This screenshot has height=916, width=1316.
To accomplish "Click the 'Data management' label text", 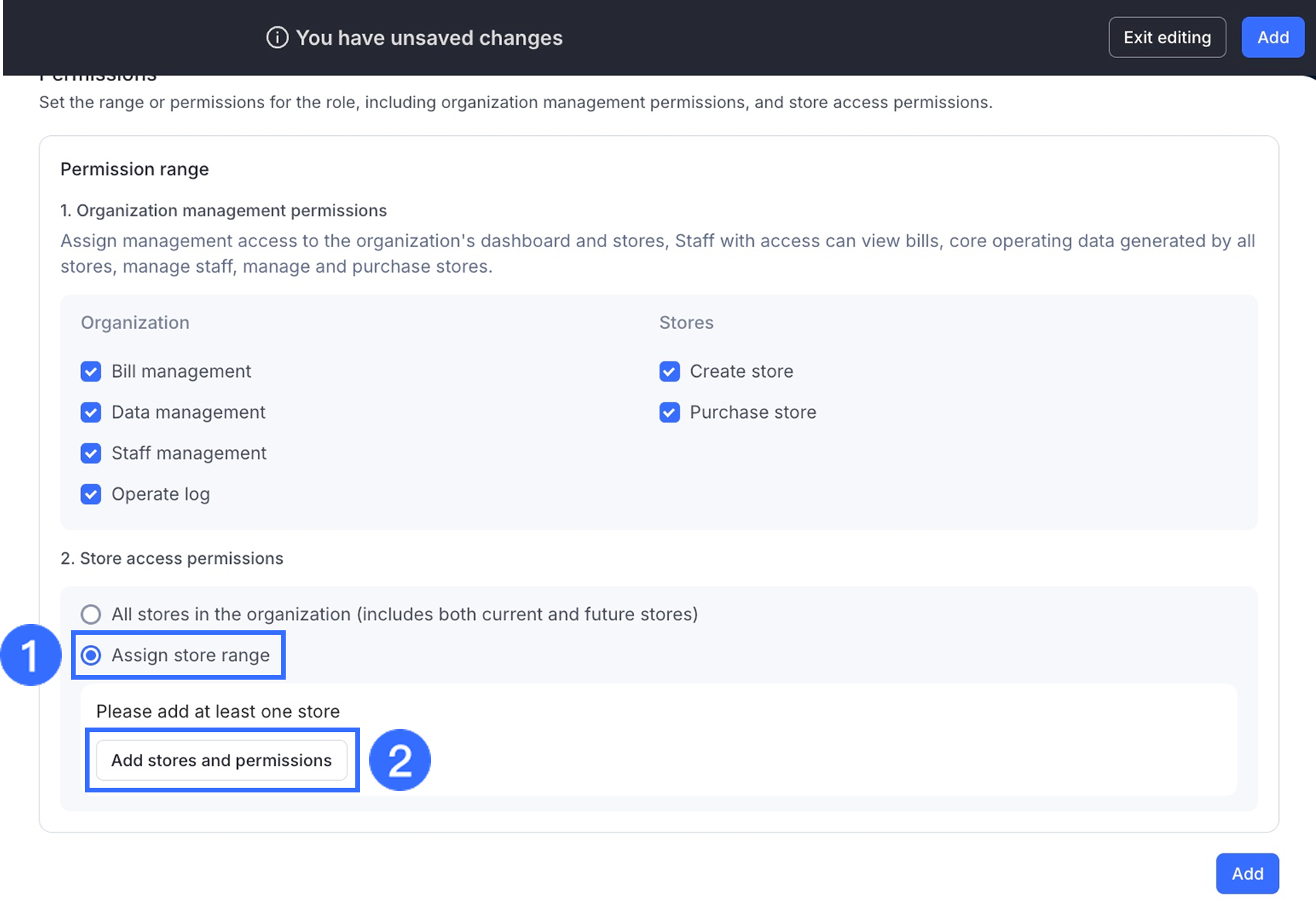I will (x=188, y=412).
